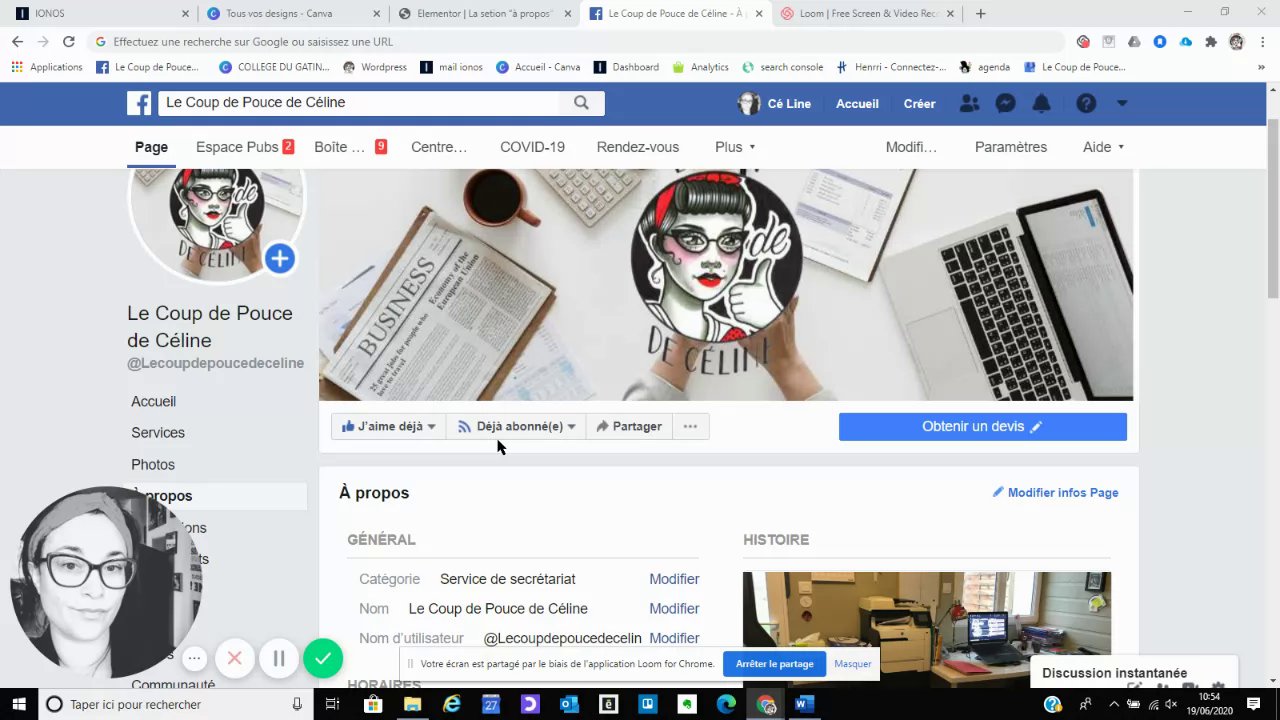This screenshot has width=1280, height=720.
Task: Open Outlook from the Windows taskbar
Action: click(569, 704)
